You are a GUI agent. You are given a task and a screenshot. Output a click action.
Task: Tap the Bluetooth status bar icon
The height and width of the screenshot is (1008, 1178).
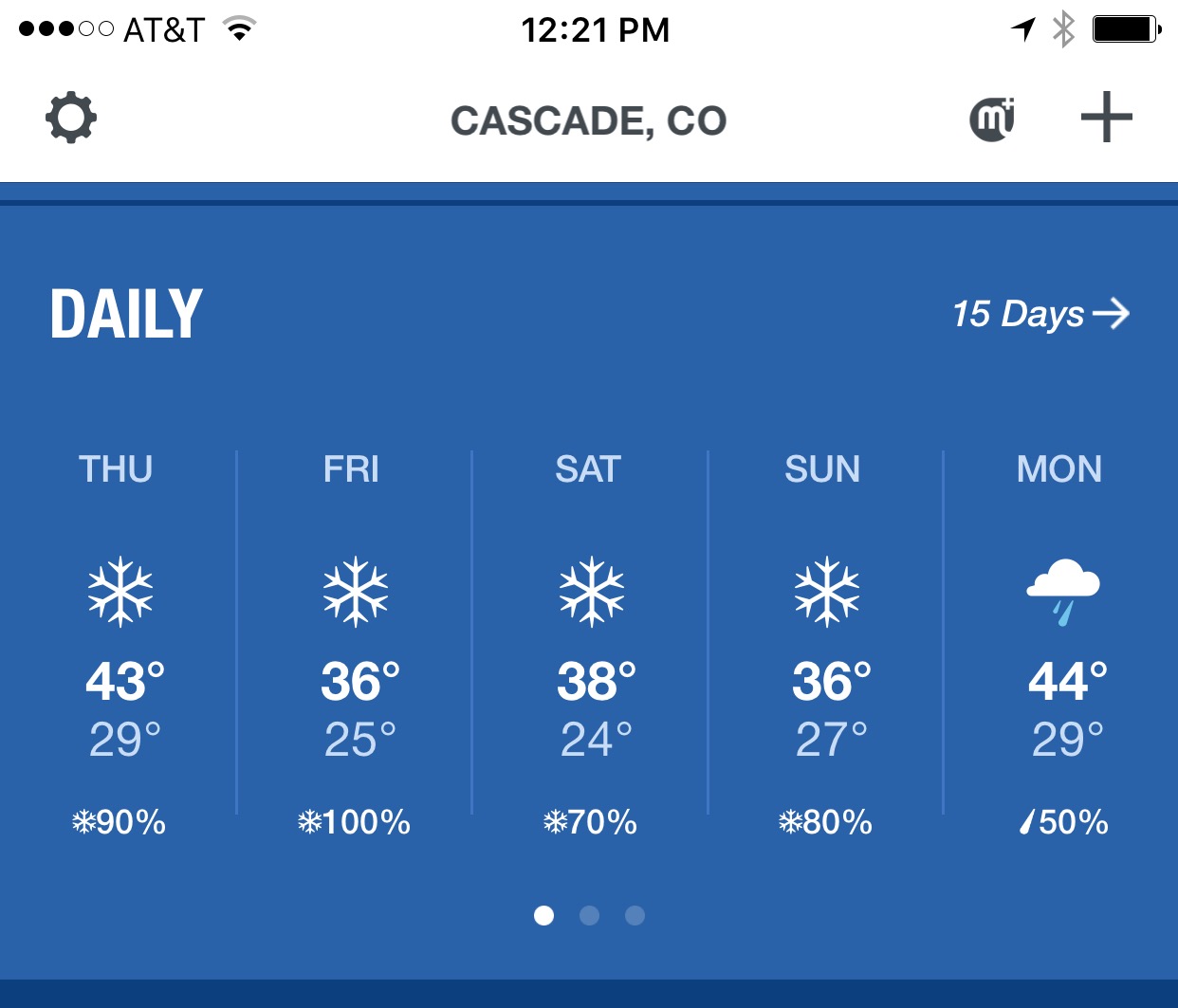pyautogui.click(x=1064, y=29)
